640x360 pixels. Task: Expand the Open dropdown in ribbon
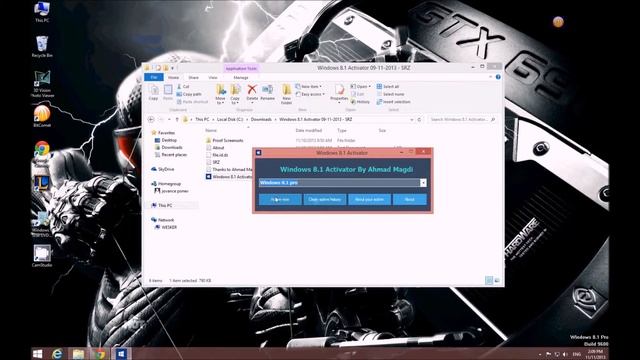[361, 87]
